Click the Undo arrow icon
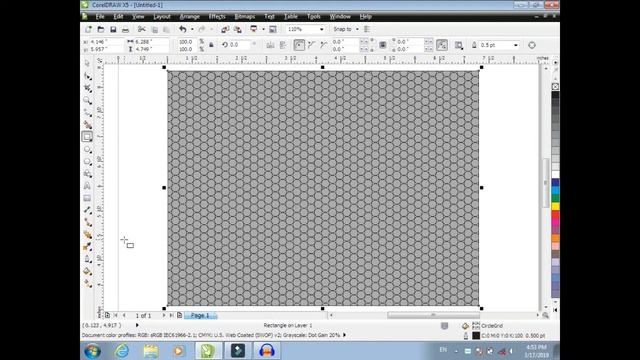This screenshot has height=360, width=640. click(x=183, y=29)
